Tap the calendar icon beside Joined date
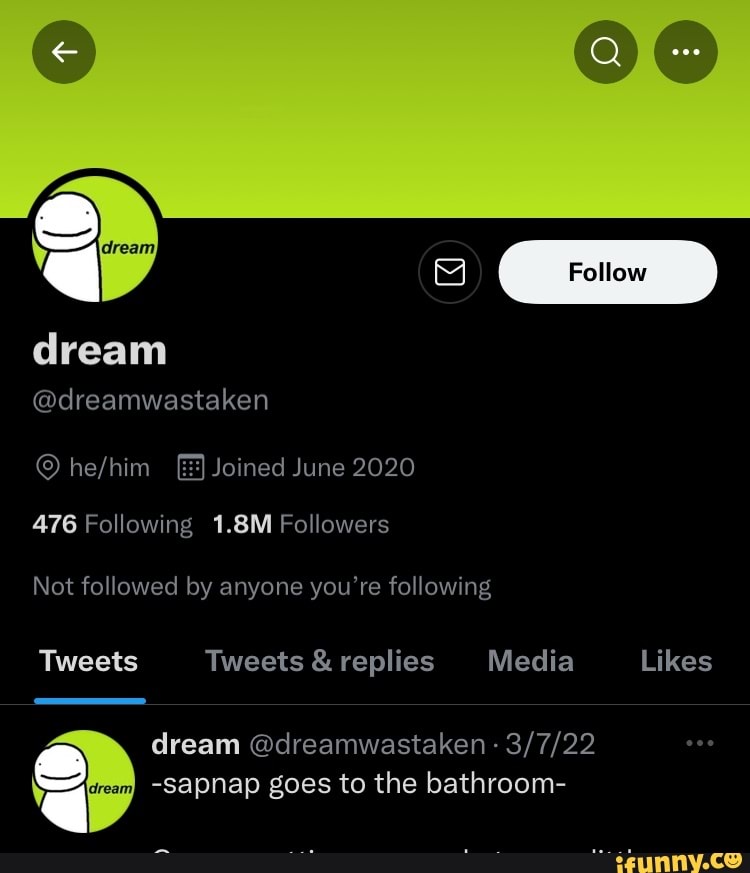This screenshot has width=750, height=873. coord(191,467)
